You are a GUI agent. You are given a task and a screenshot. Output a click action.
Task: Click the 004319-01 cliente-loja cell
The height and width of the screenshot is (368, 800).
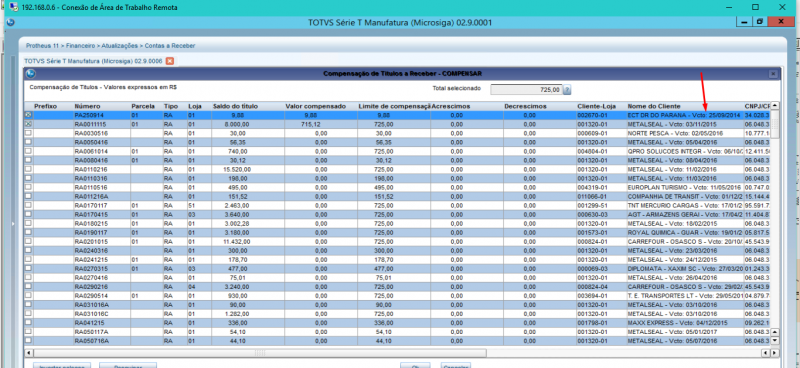[601, 187]
